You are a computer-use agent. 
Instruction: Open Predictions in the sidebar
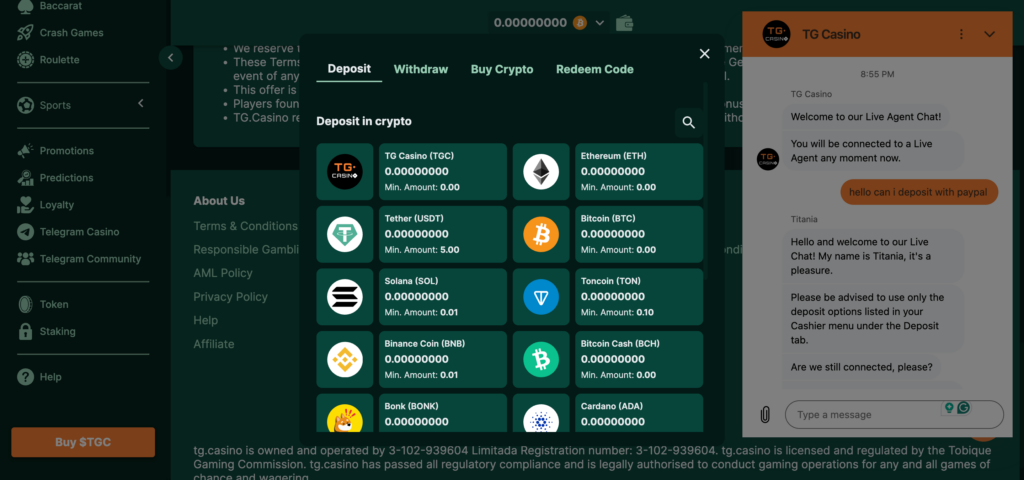pos(66,178)
